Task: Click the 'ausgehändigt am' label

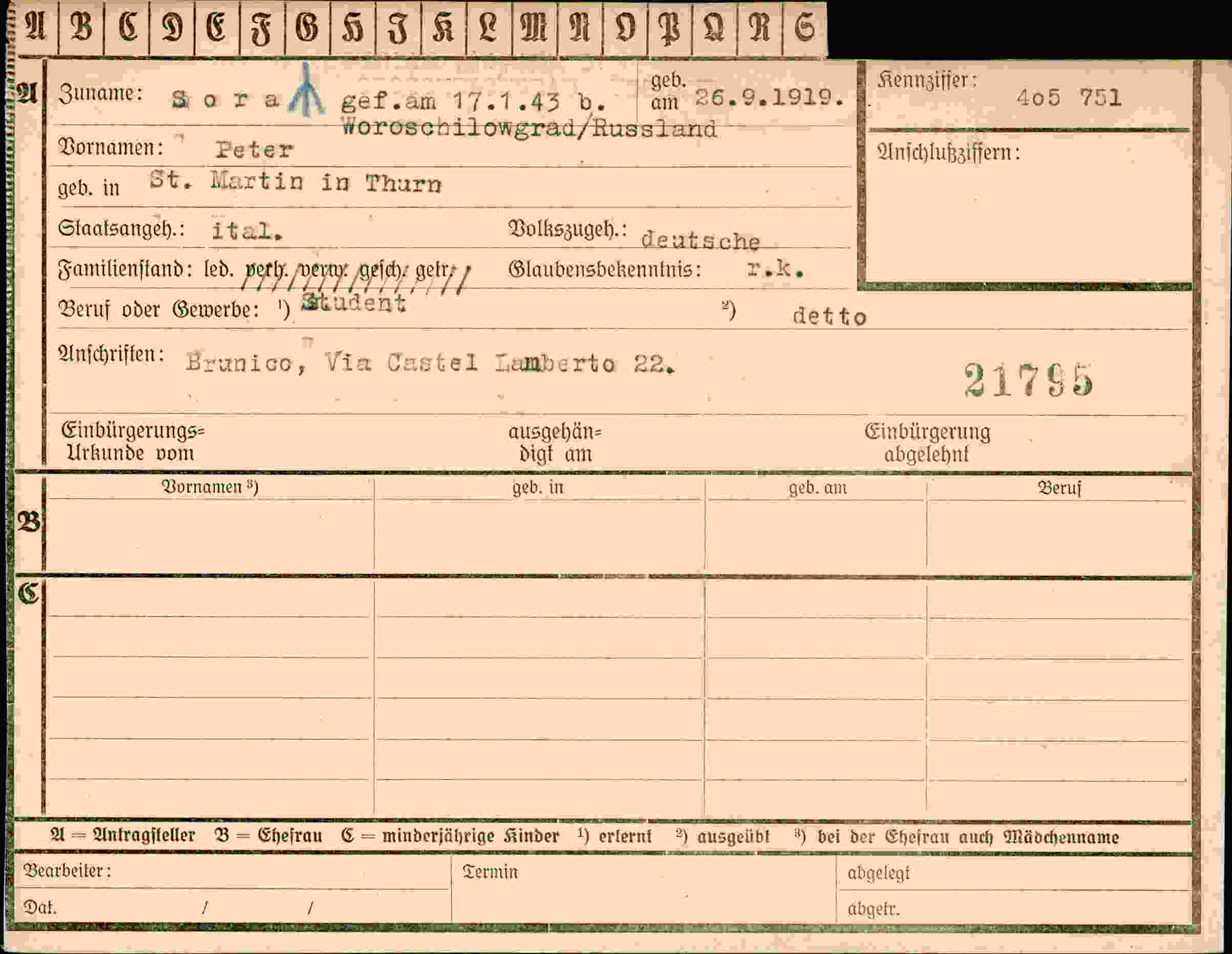Action: [x=555, y=443]
